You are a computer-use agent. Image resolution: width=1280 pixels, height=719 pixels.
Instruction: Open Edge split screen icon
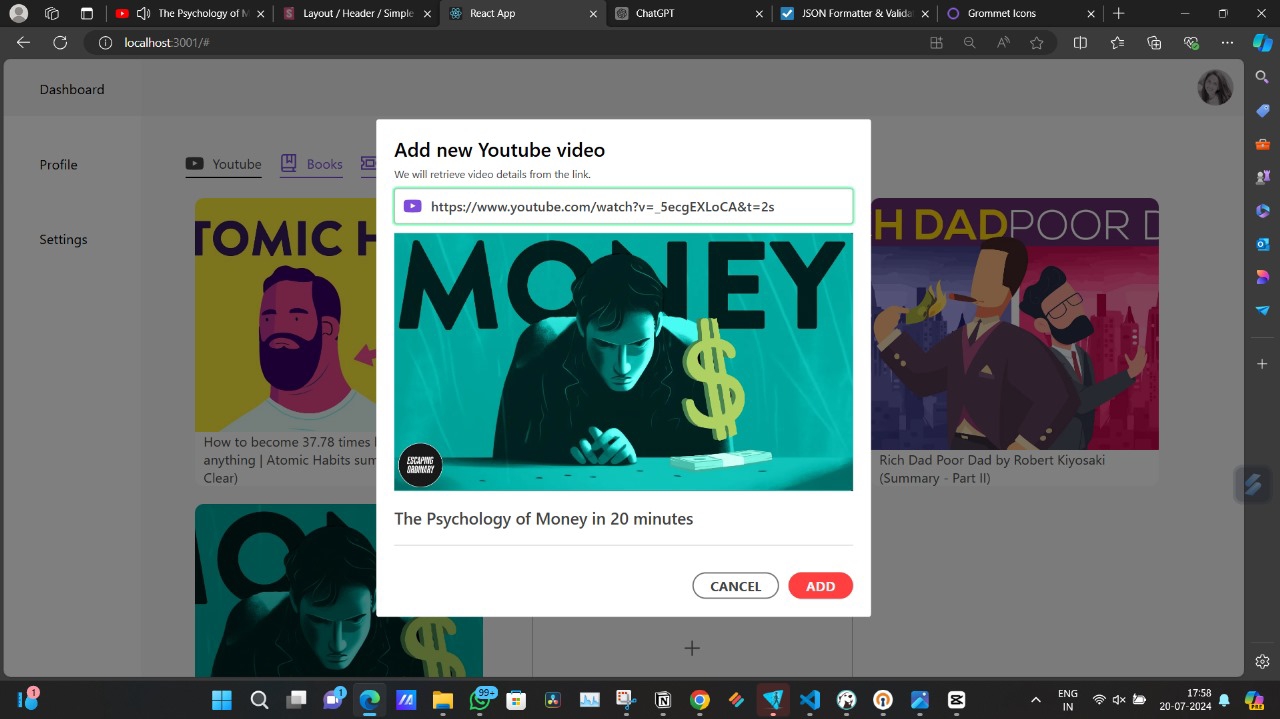coord(1080,43)
